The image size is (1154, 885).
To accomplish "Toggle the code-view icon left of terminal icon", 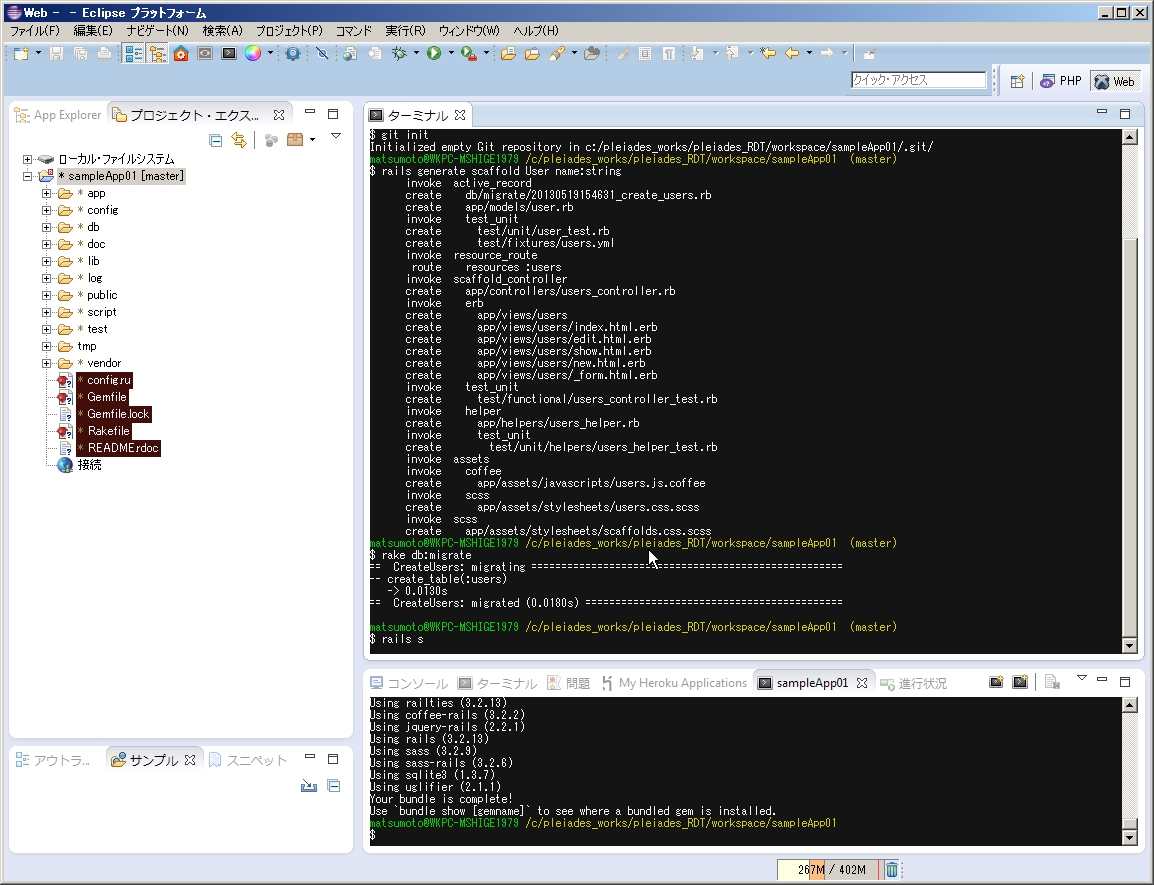I will coord(205,54).
